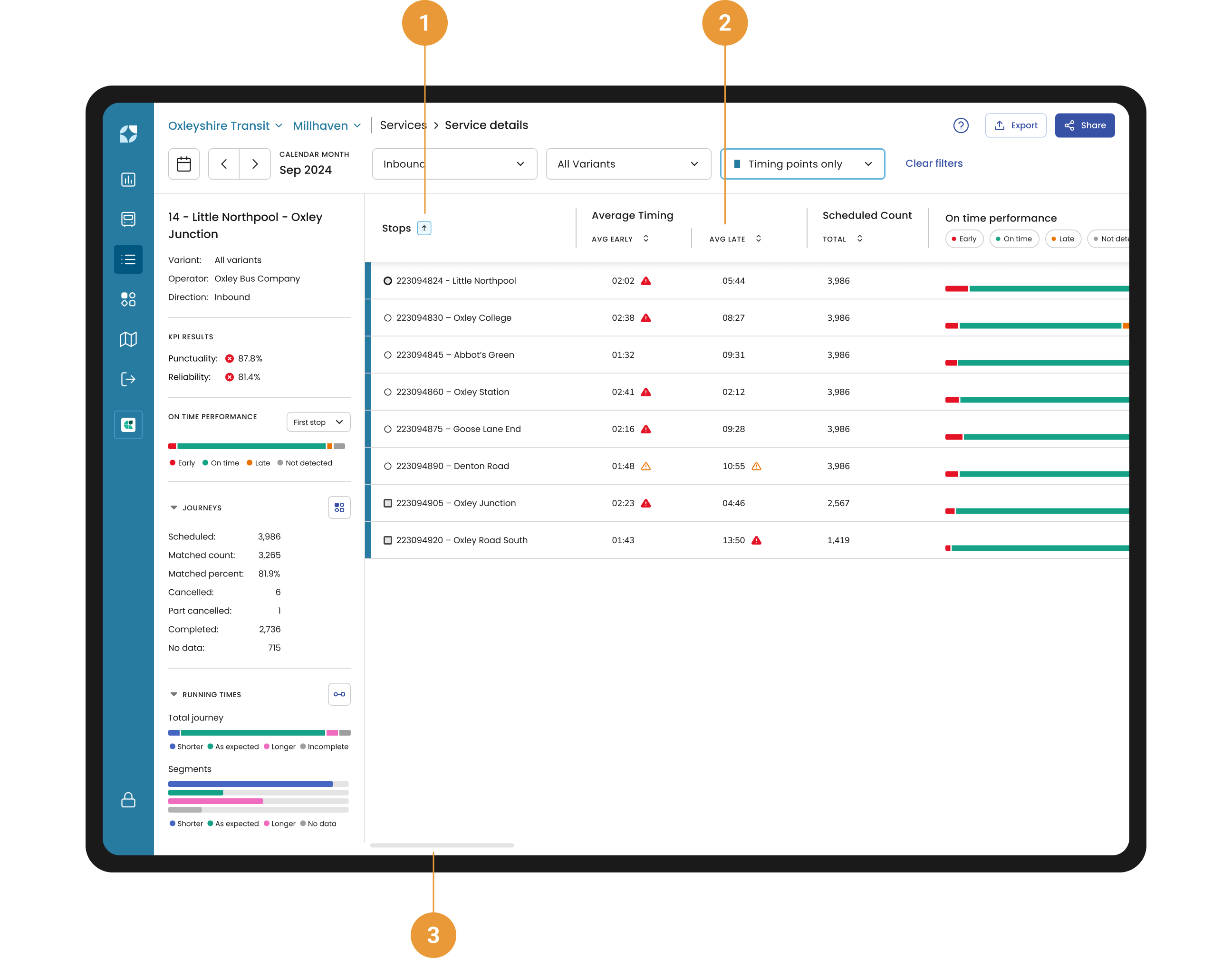Viewport: 1232px width, 958px height.
Task: Click the Clear filters link
Action: coord(934,163)
